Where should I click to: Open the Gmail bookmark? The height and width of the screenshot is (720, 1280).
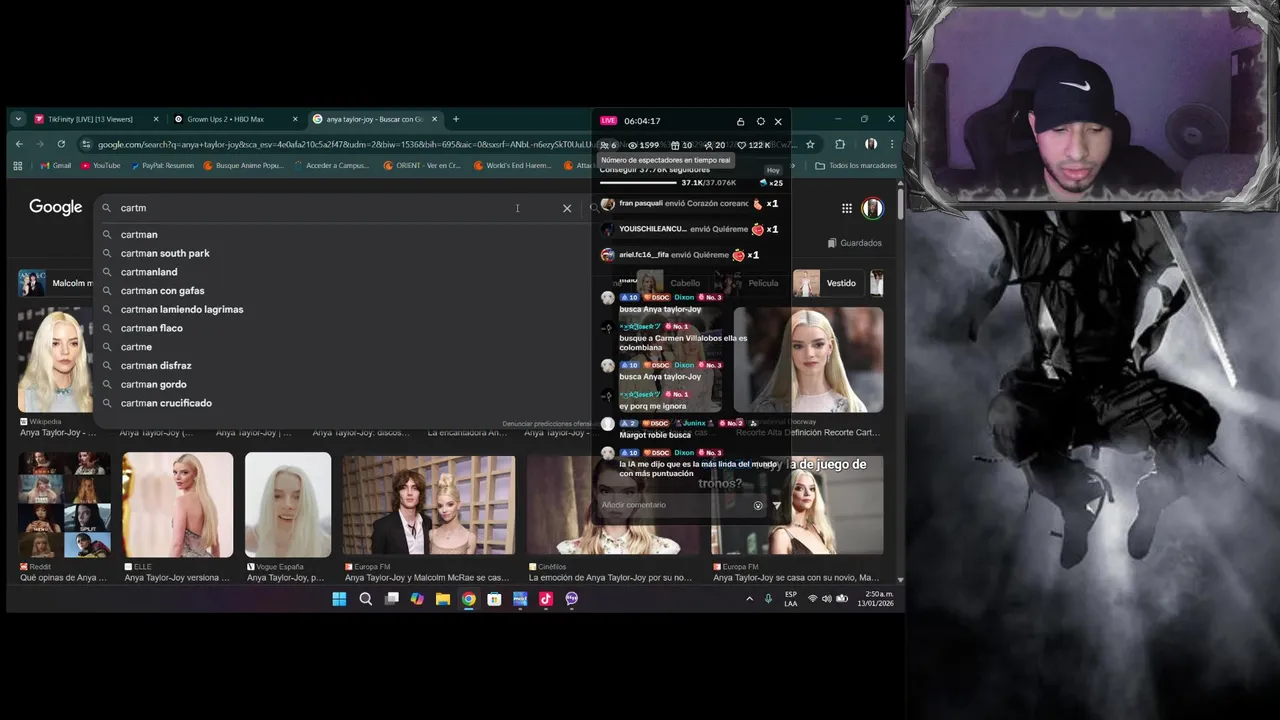(55, 166)
